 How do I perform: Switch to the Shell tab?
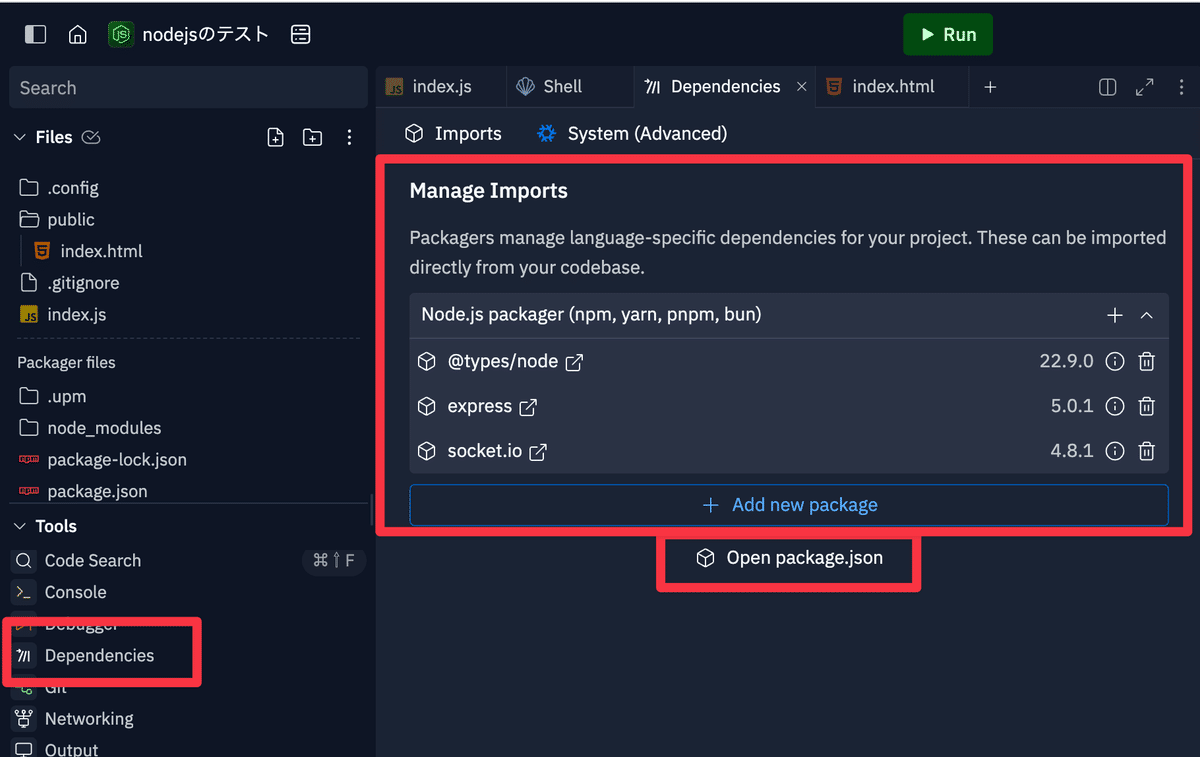[562, 86]
